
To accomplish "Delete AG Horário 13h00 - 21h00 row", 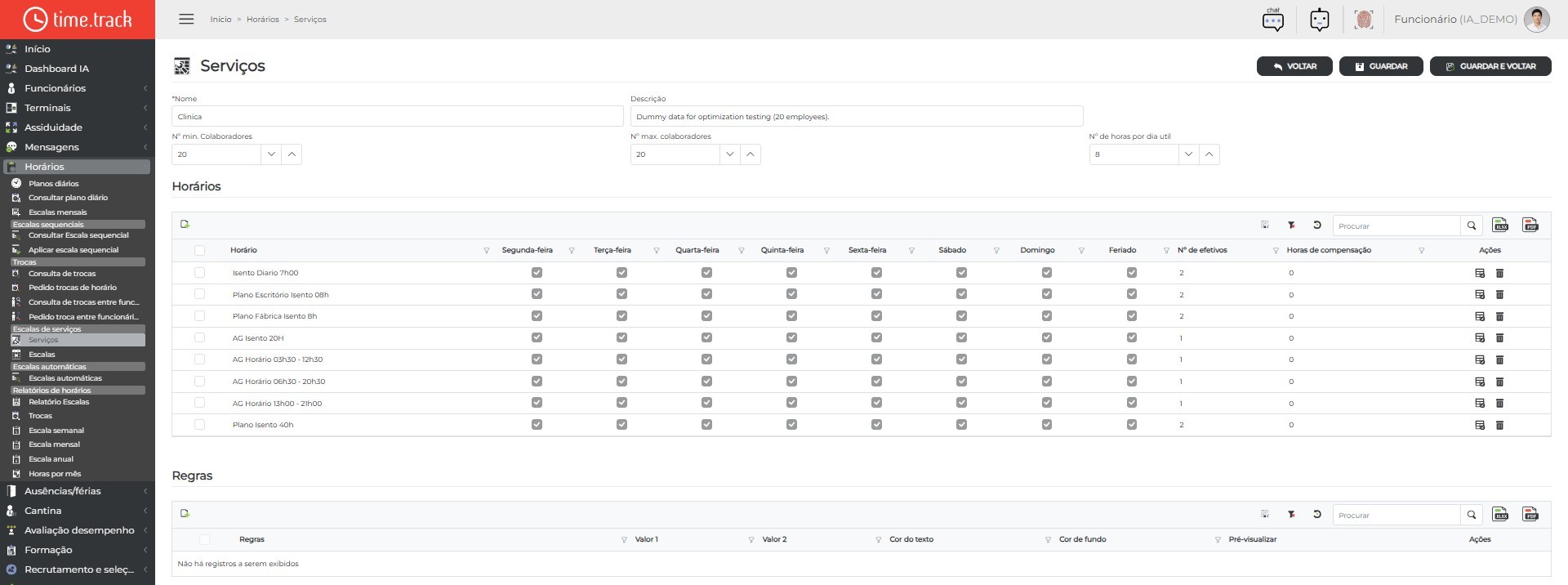I will click(1499, 403).
